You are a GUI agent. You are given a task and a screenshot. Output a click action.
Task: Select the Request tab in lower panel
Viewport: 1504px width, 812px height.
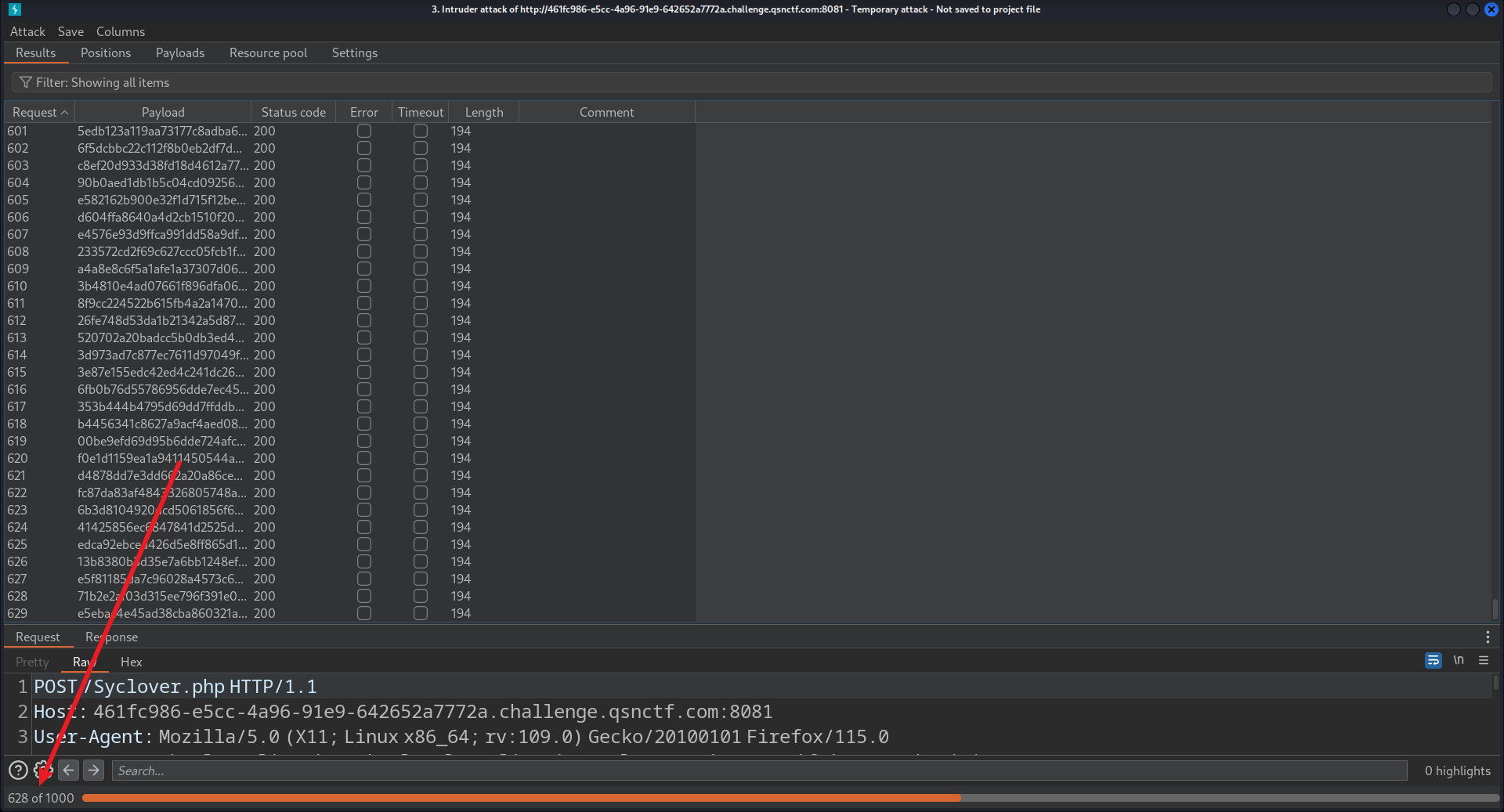tap(38, 637)
